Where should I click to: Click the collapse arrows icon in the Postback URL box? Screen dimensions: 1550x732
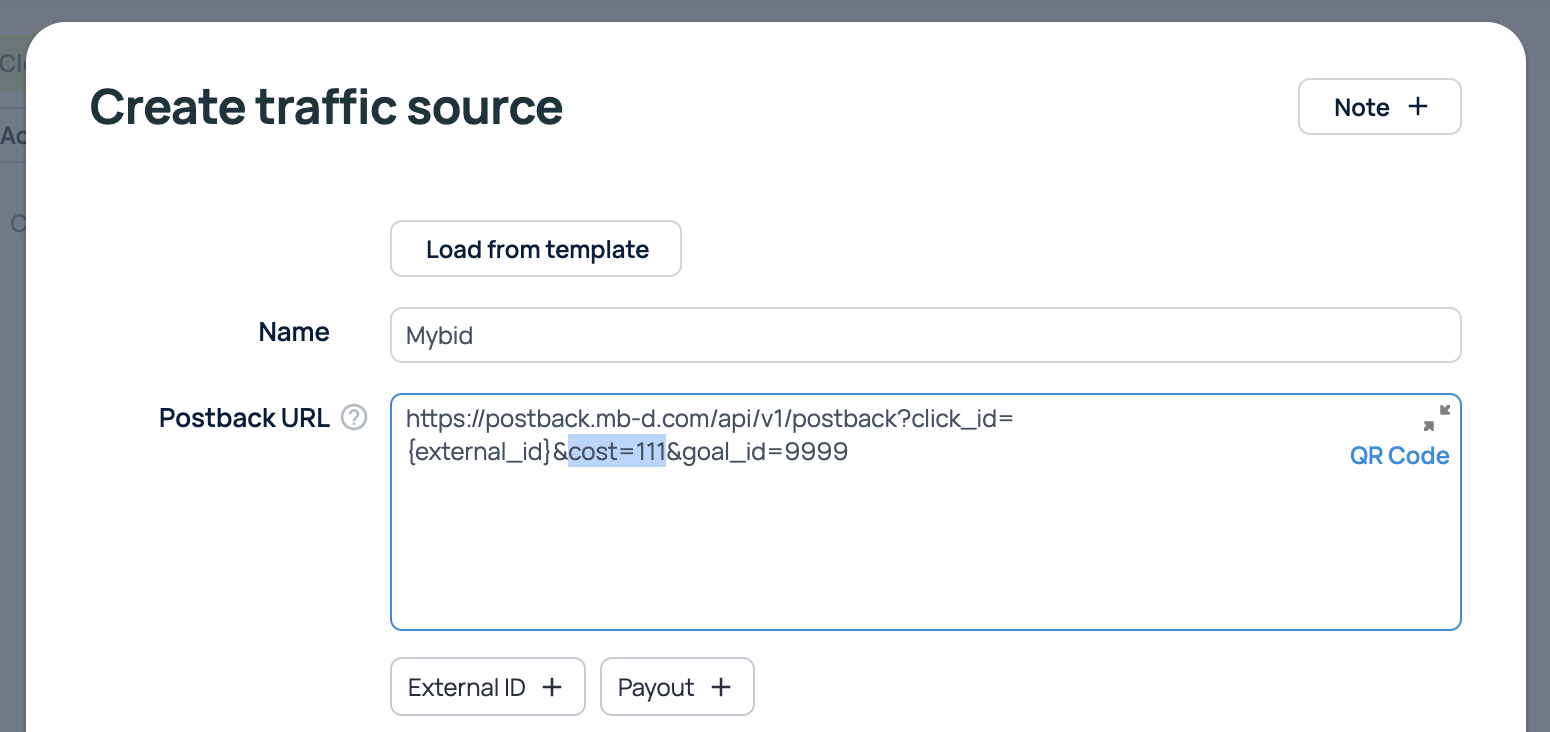[1436, 418]
